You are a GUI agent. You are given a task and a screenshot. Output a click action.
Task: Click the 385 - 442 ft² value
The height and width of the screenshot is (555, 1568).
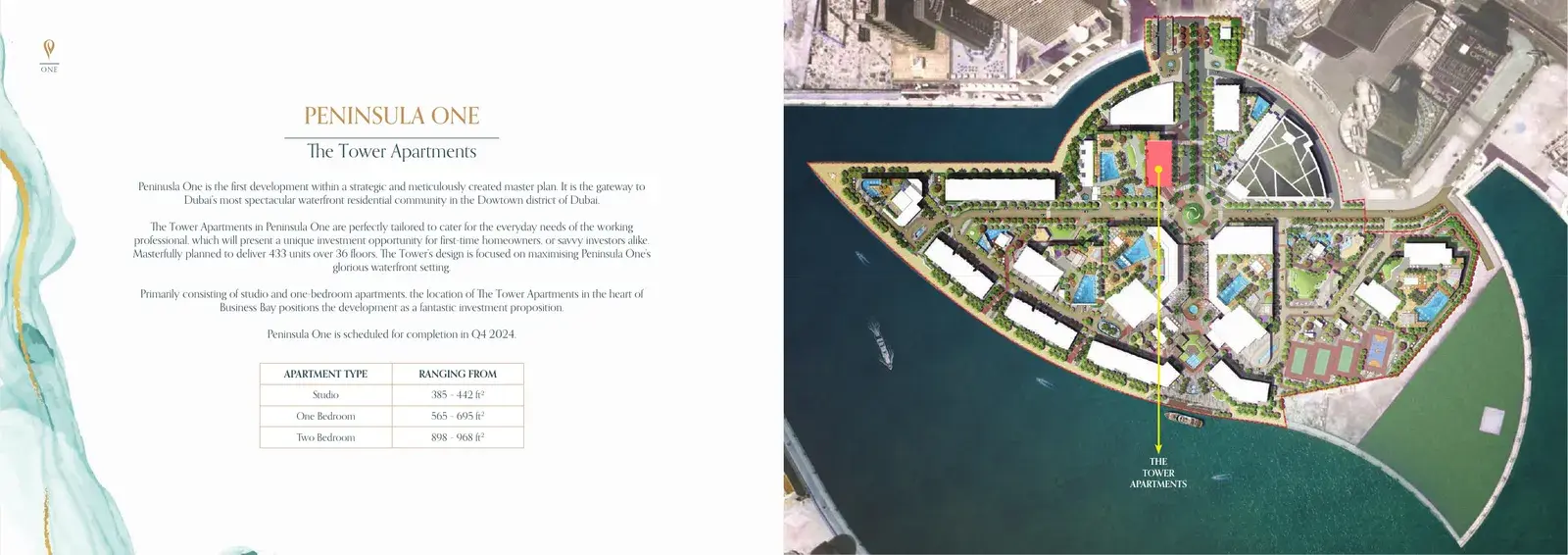[458, 395]
